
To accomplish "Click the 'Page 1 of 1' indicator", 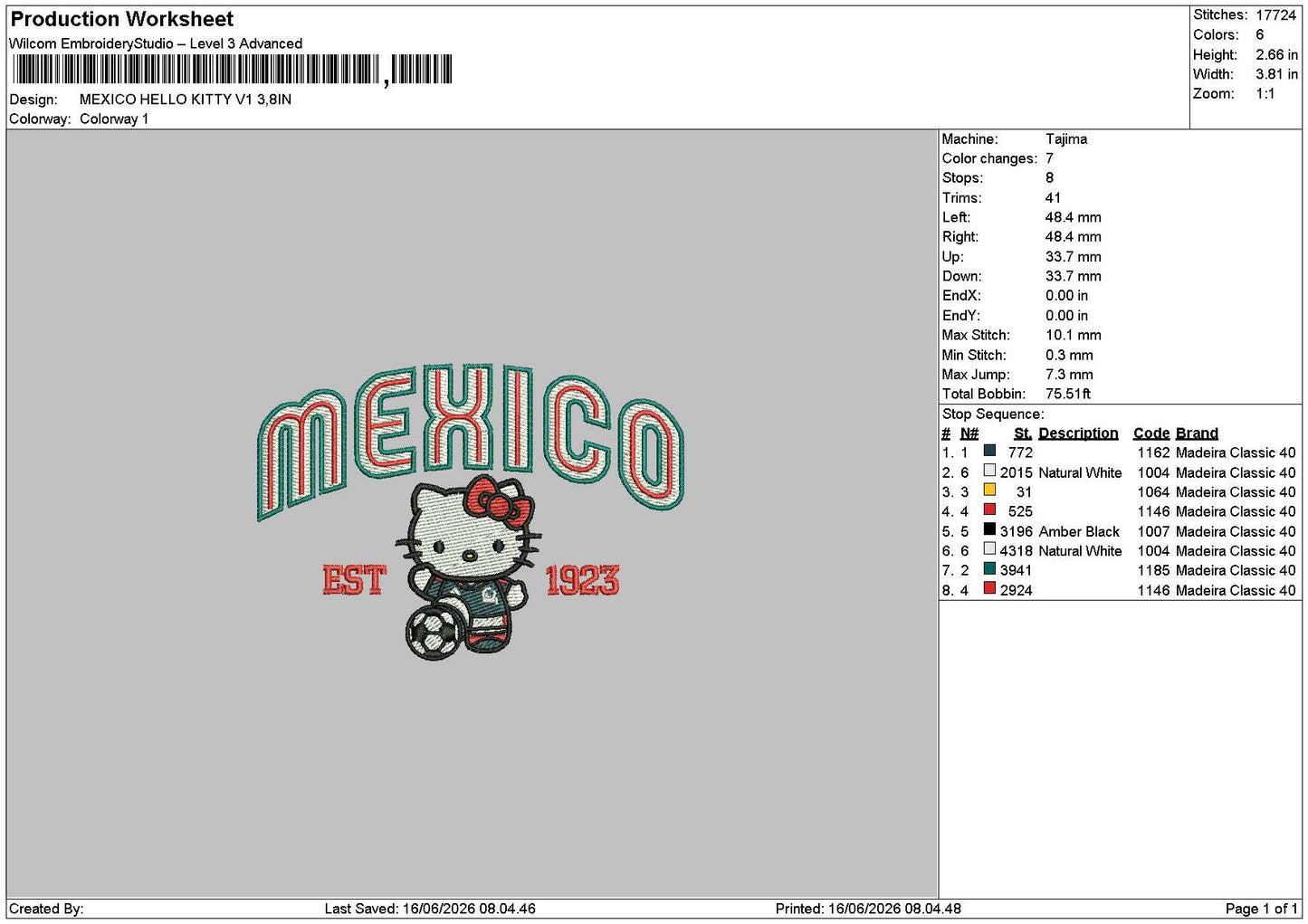I will [1261, 909].
